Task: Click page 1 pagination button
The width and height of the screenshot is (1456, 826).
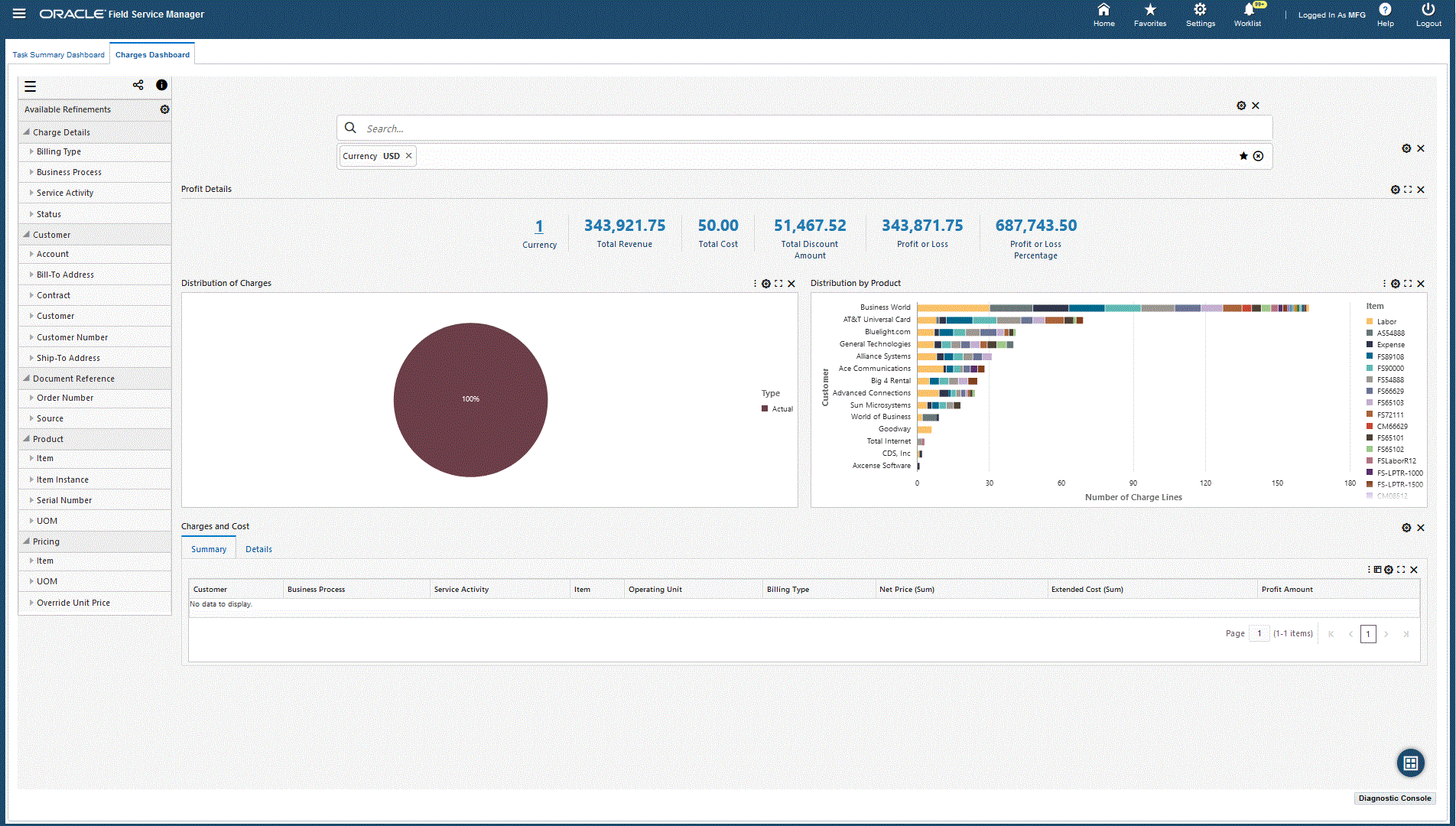Action: [1368, 634]
